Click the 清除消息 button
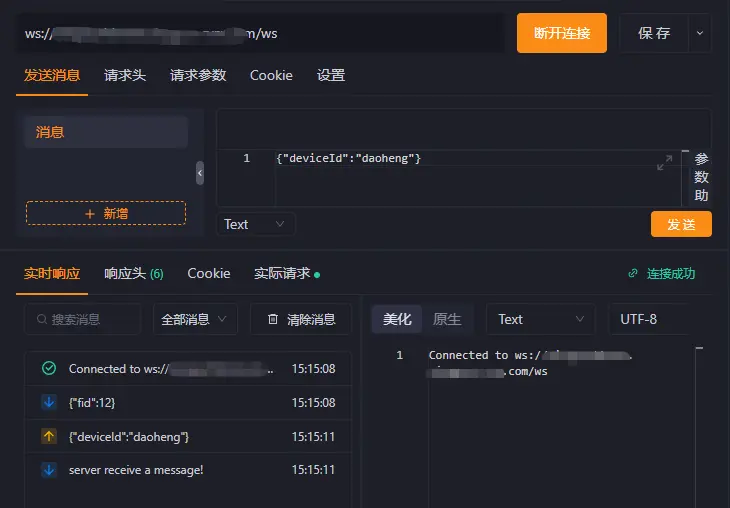Image resolution: width=730 pixels, height=508 pixels. click(301, 319)
